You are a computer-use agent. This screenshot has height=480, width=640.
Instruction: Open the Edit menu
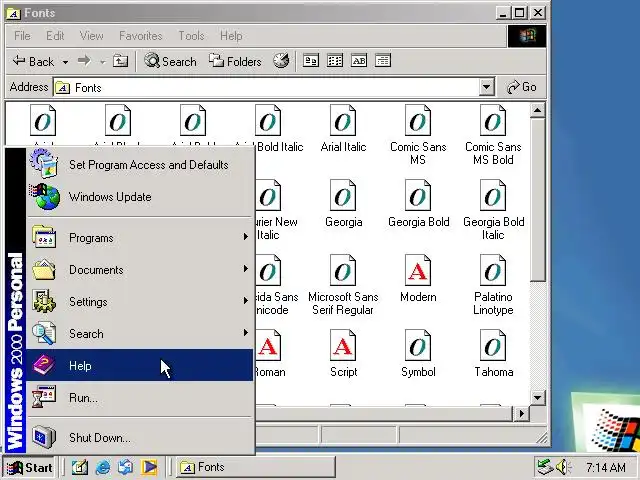pos(55,36)
